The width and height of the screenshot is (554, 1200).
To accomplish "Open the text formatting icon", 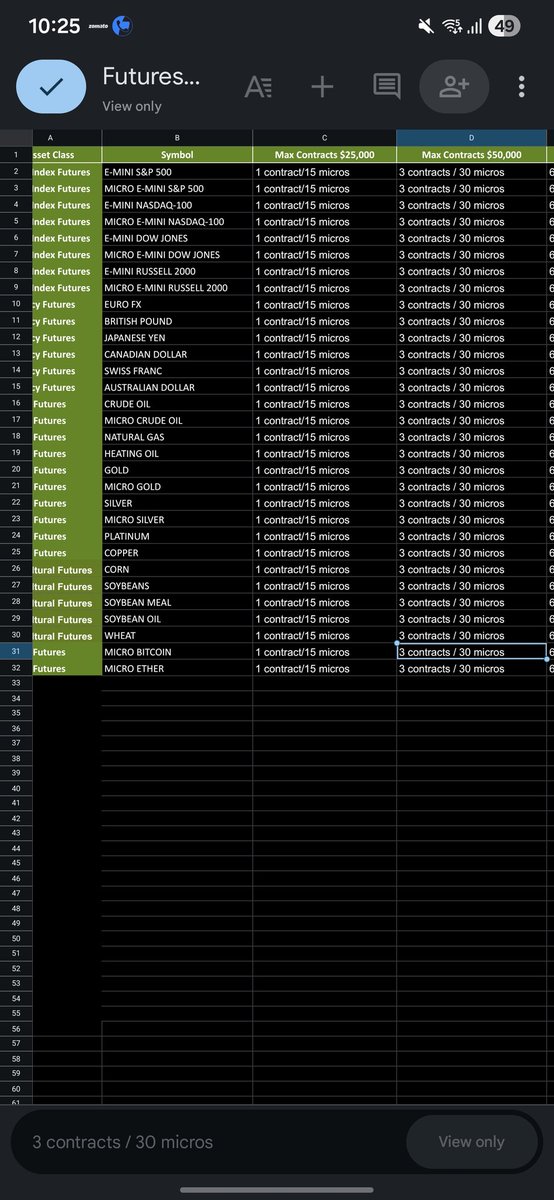I will (258, 87).
